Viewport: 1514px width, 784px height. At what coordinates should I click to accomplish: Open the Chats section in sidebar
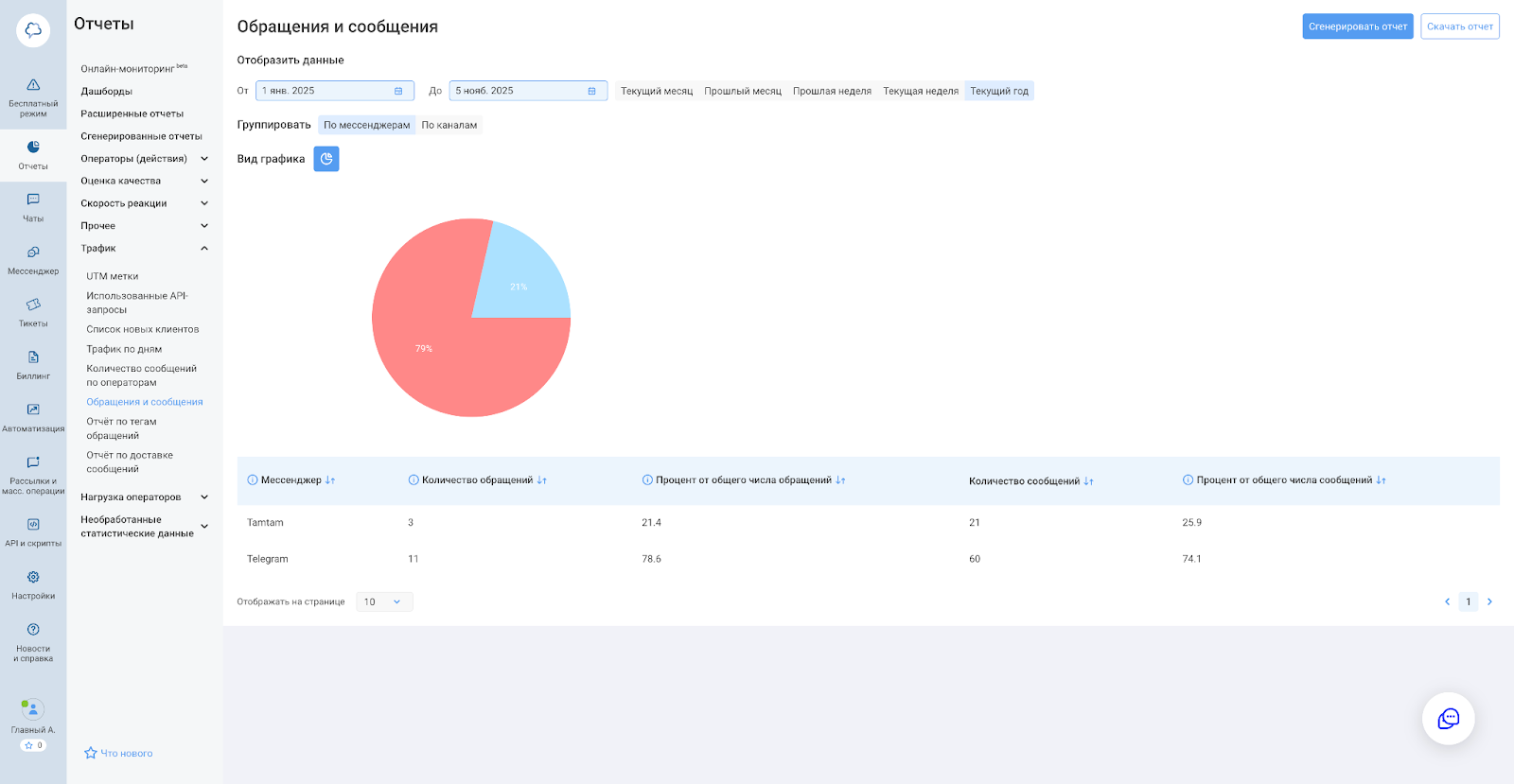pos(33,206)
